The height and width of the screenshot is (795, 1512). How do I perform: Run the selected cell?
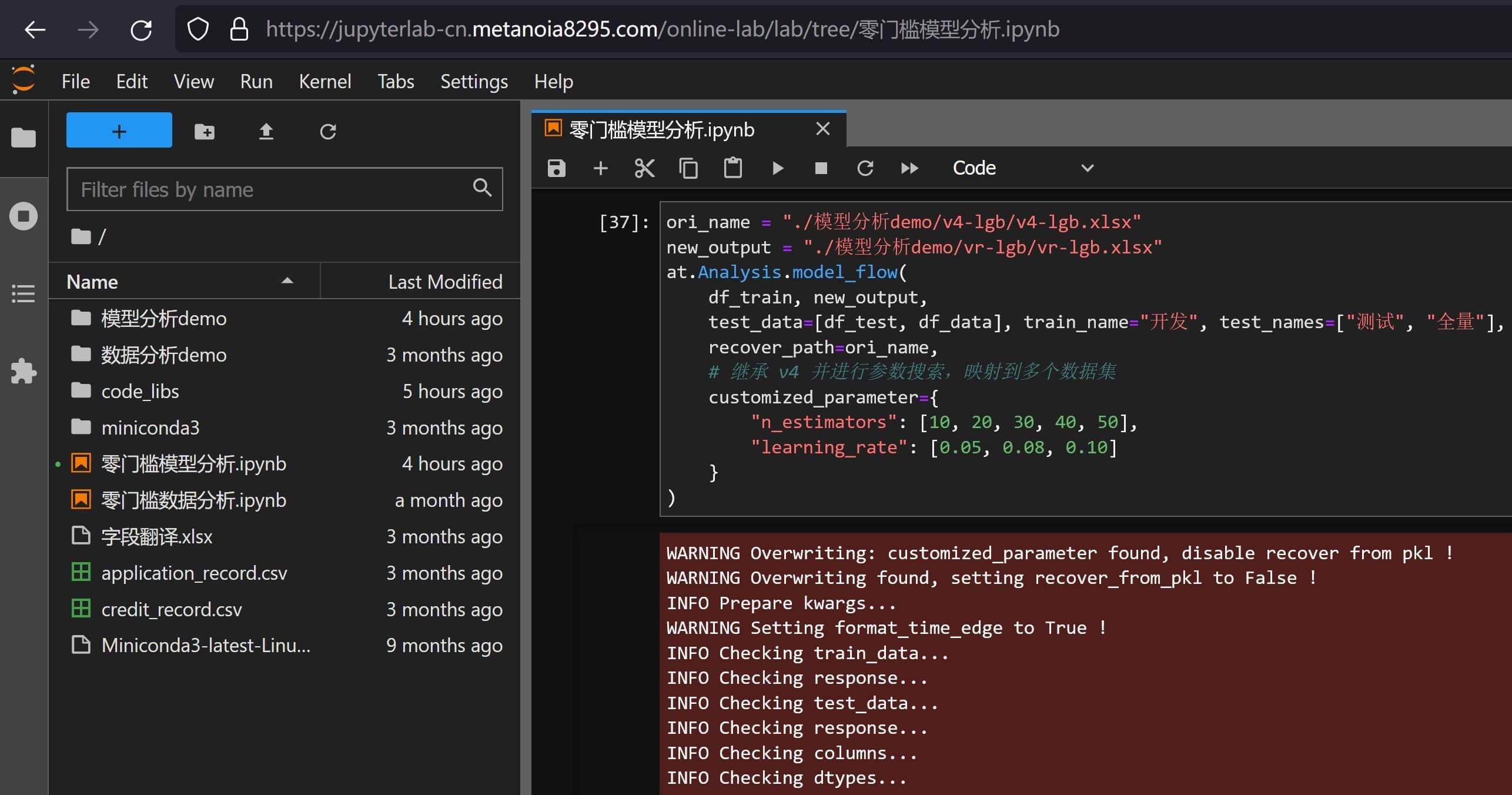coord(777,168)
